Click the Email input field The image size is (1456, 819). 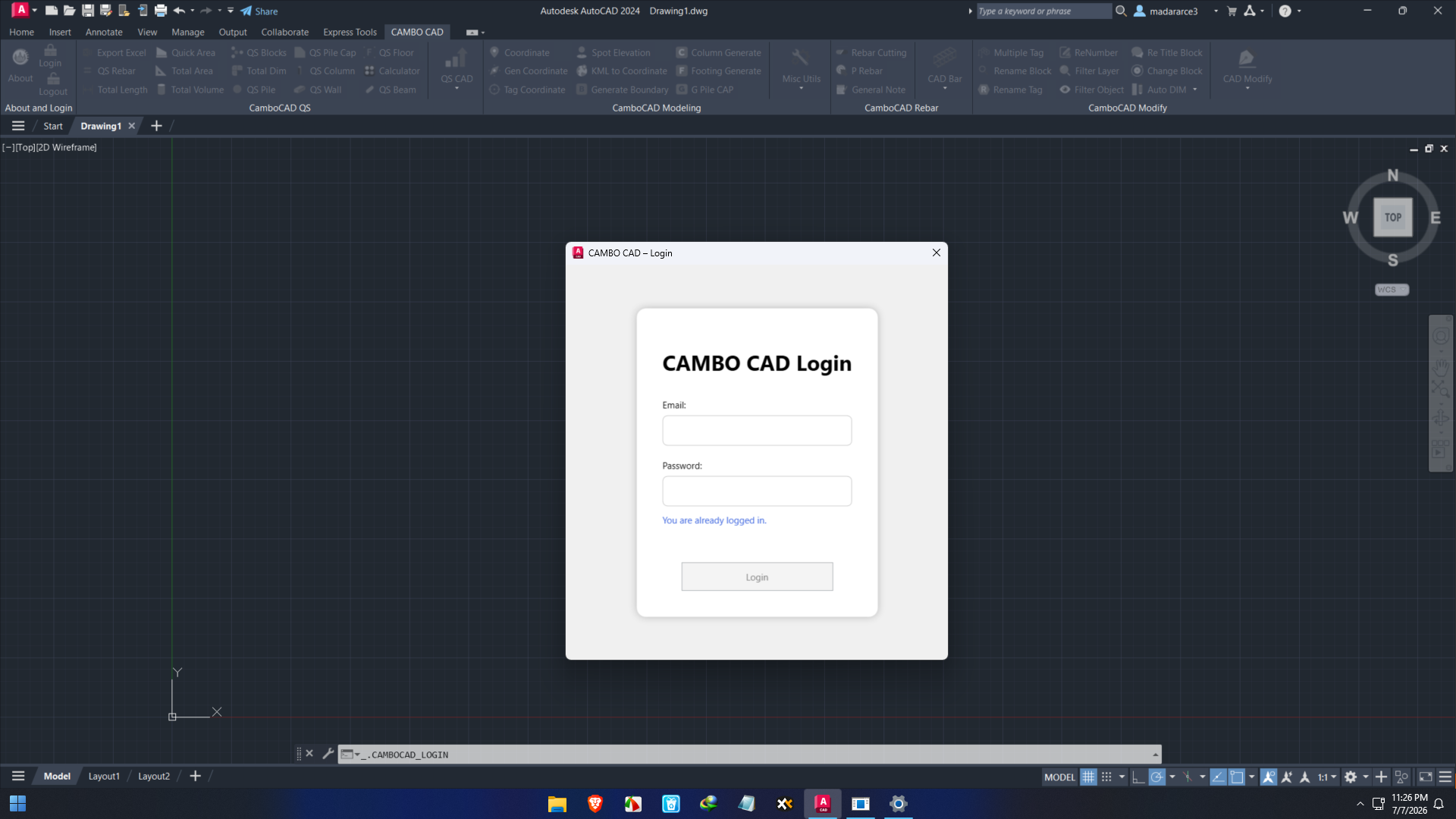point(757,430)
